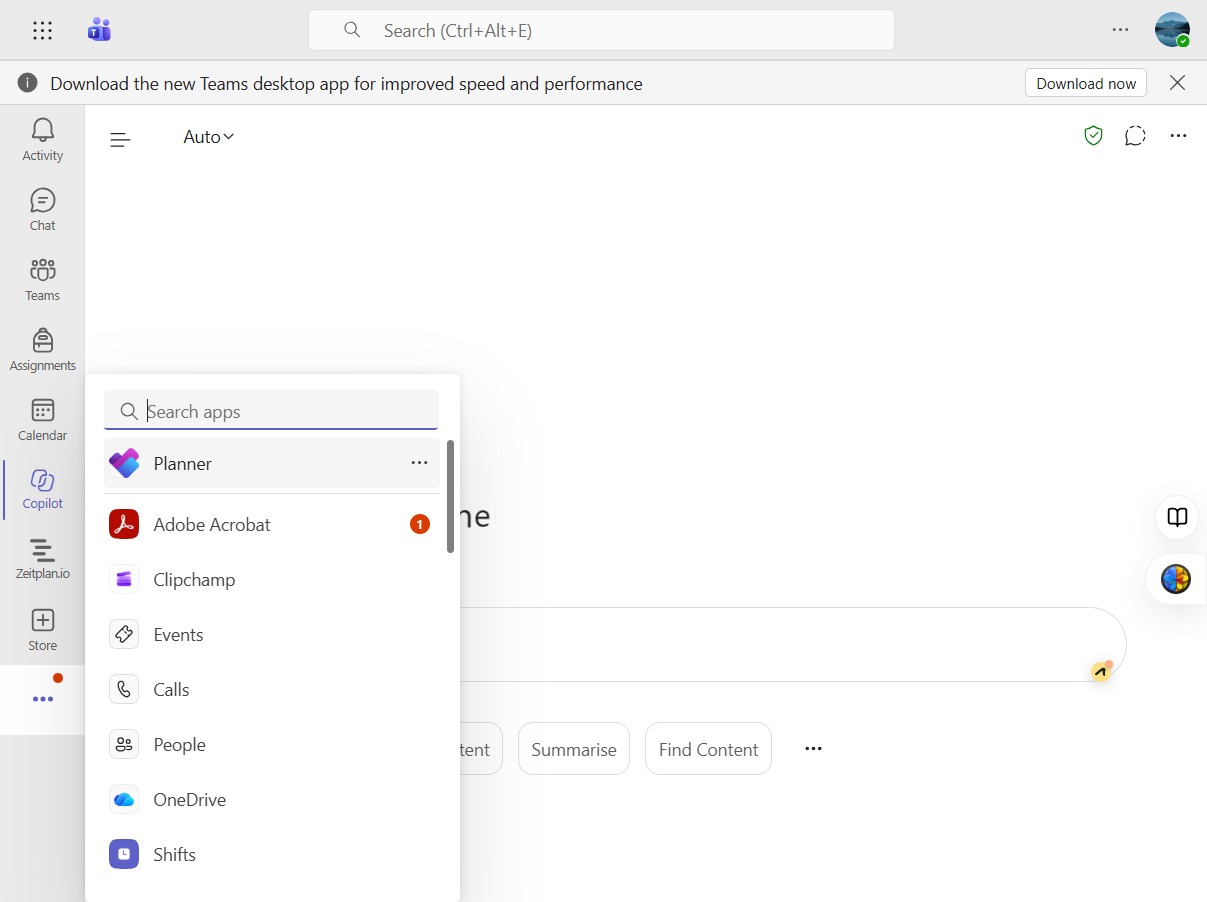Toggle the Copilot navigation pane
The width and height of the screenshot is (1207, 902).
click(120, 140)
